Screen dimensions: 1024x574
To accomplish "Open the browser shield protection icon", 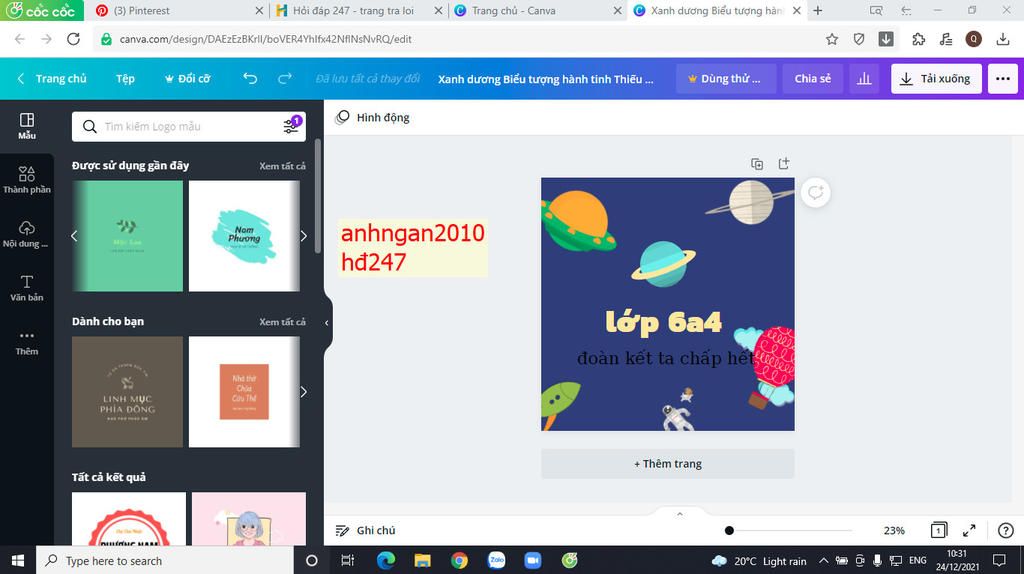I will pos(859,39).
